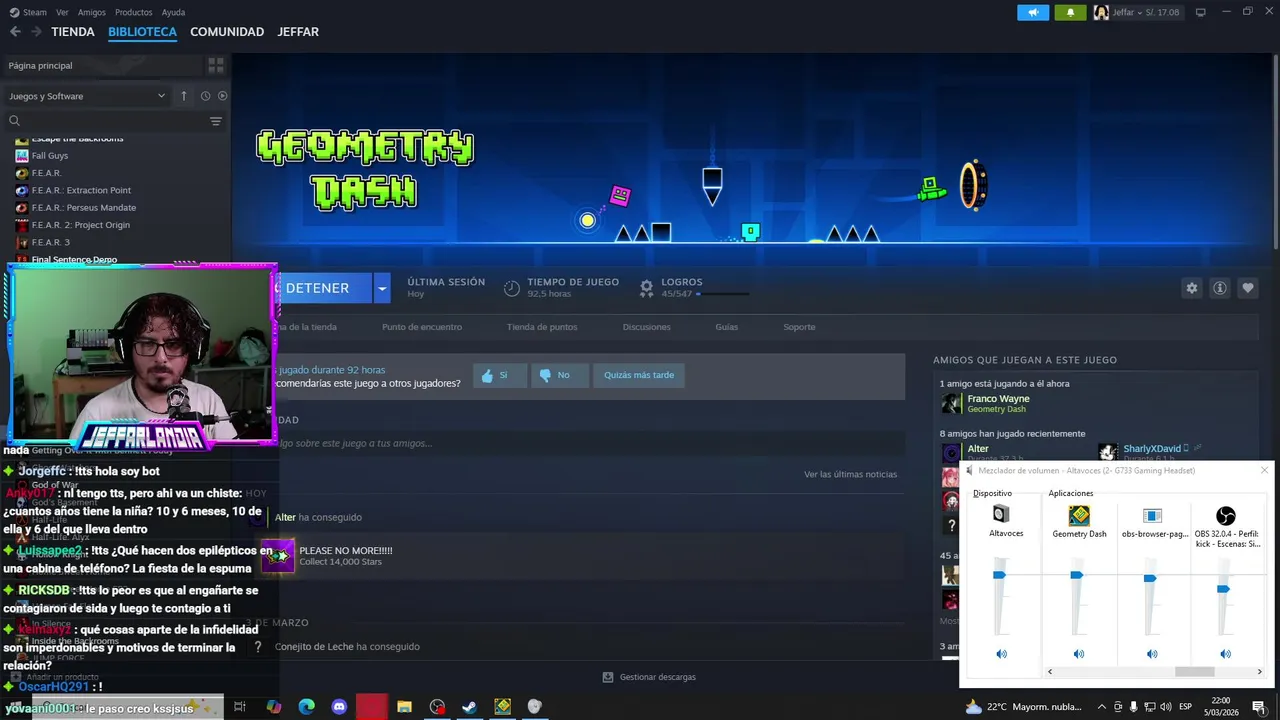Open Big Picture mode icon in title bar
Image resolution: width=1280 pixels, height=720 pixels.
pos(1201,12)
